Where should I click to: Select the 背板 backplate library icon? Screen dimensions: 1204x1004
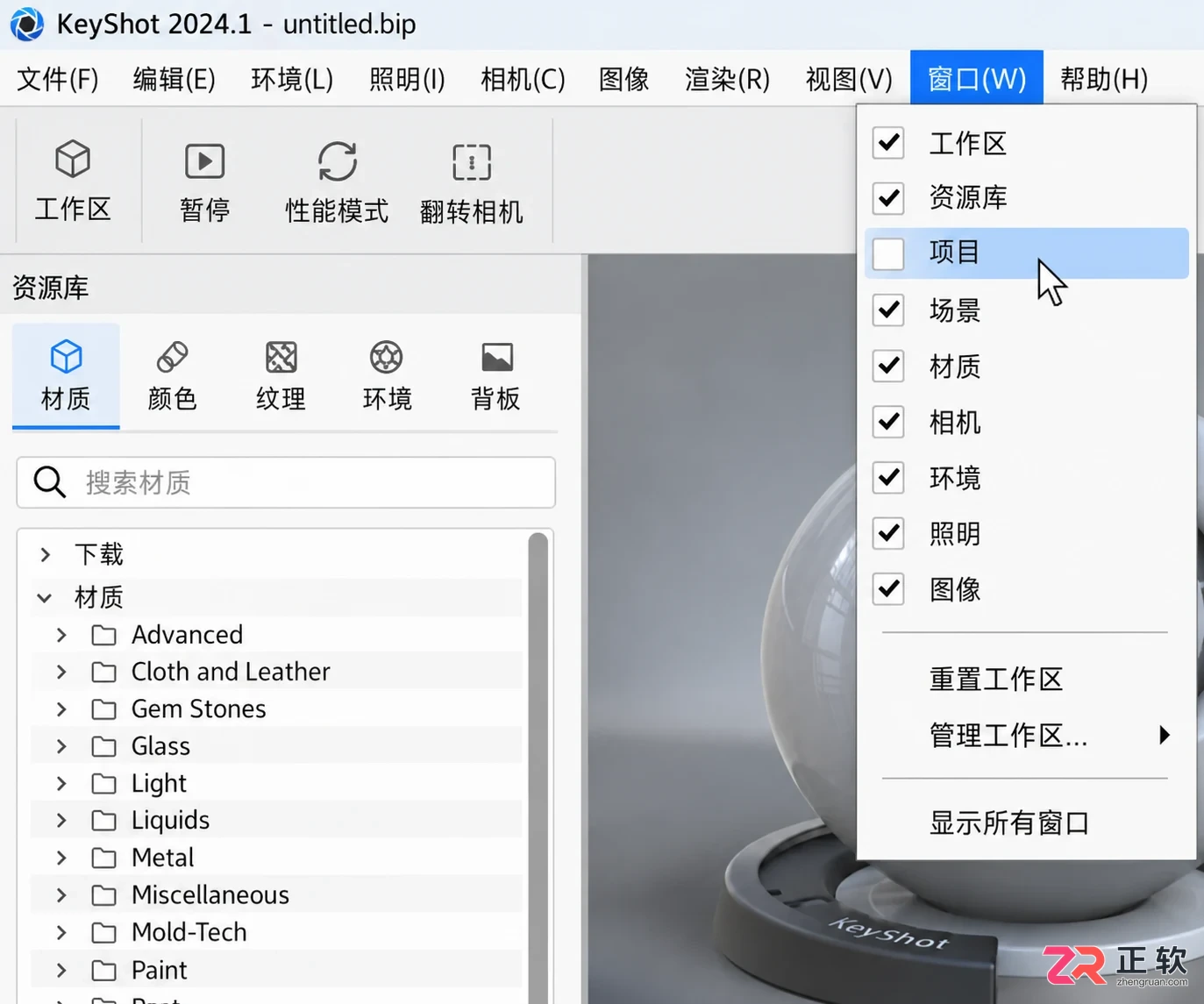tap(496, 357)
